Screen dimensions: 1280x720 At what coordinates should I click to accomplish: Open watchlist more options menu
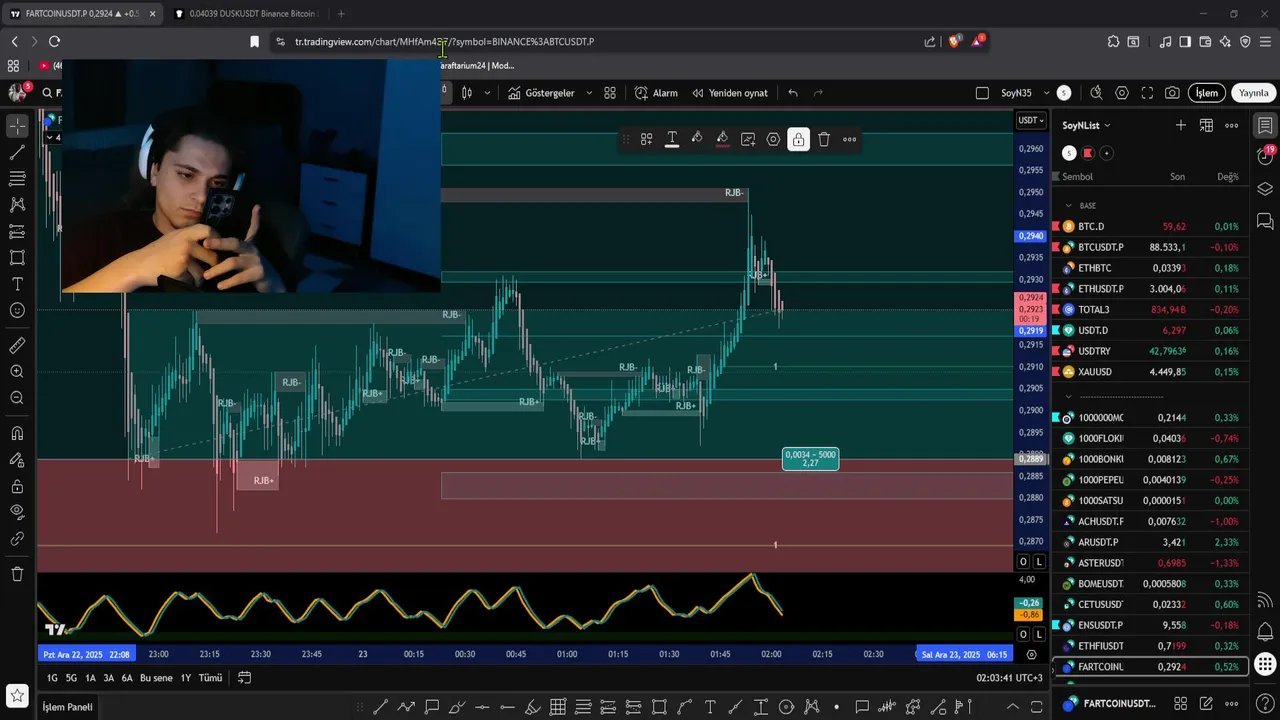click(1232, 125)
